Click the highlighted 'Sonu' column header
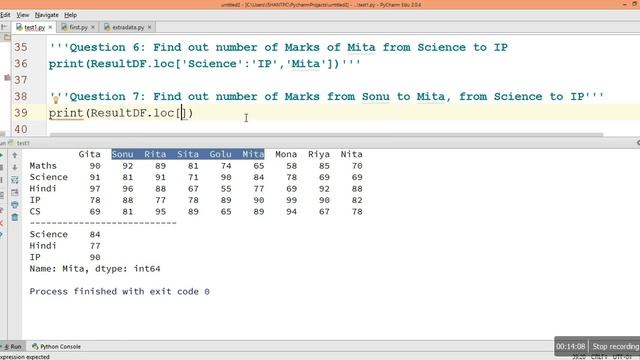Screen dimensions: 640x360 pyautogui.click(x=122, y=154)
